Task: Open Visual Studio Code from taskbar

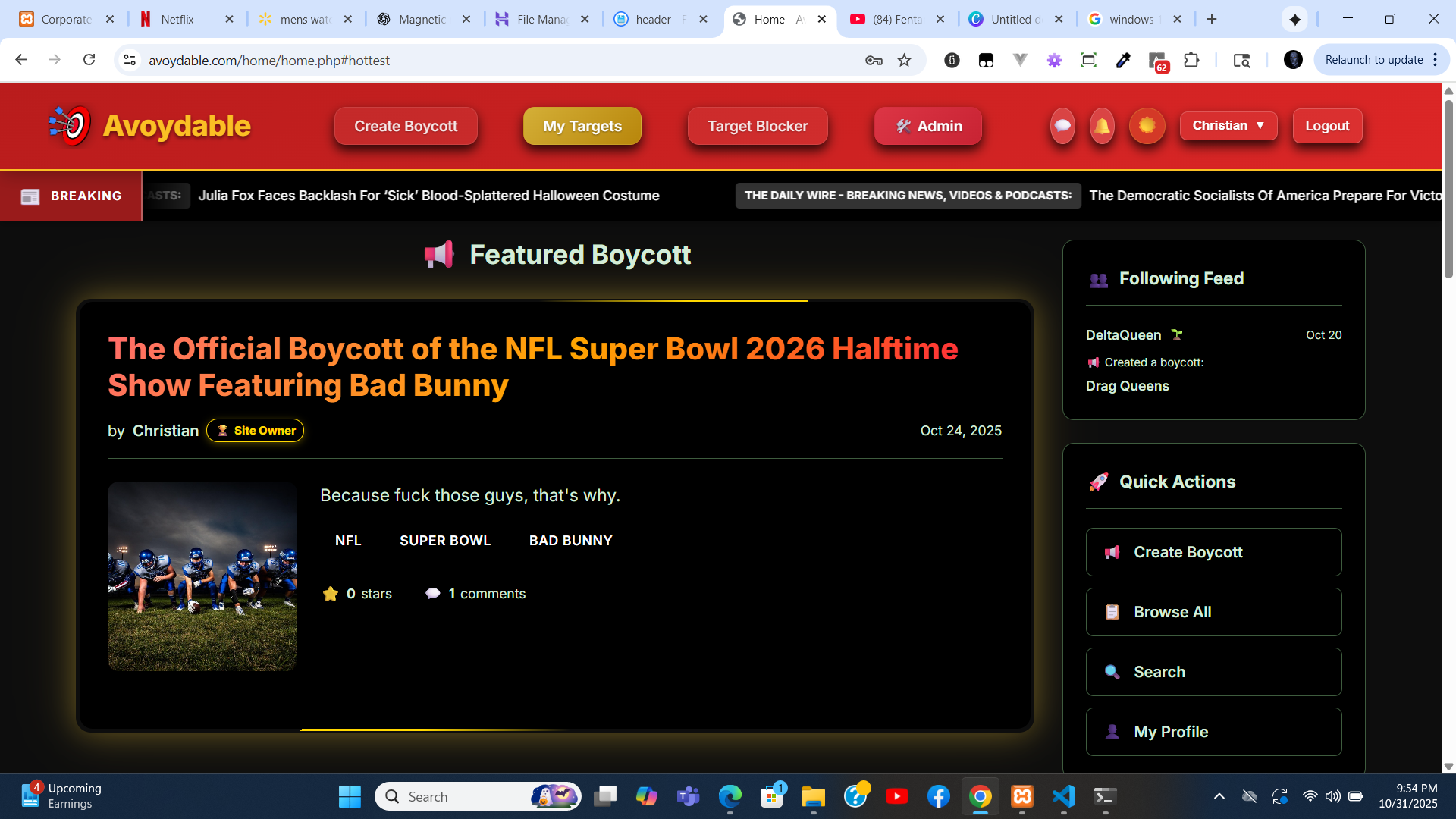Action: tap(1063, 796)
